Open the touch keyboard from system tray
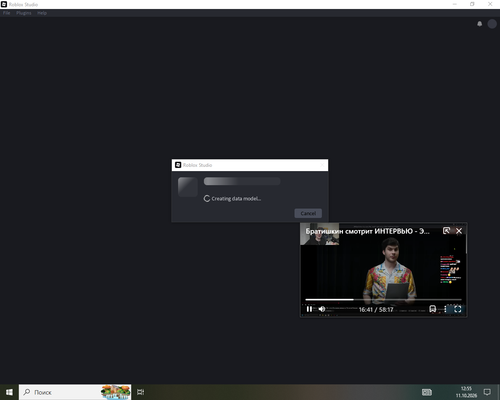The width and height of the screenshot is (500, 400). coord(427,392)
